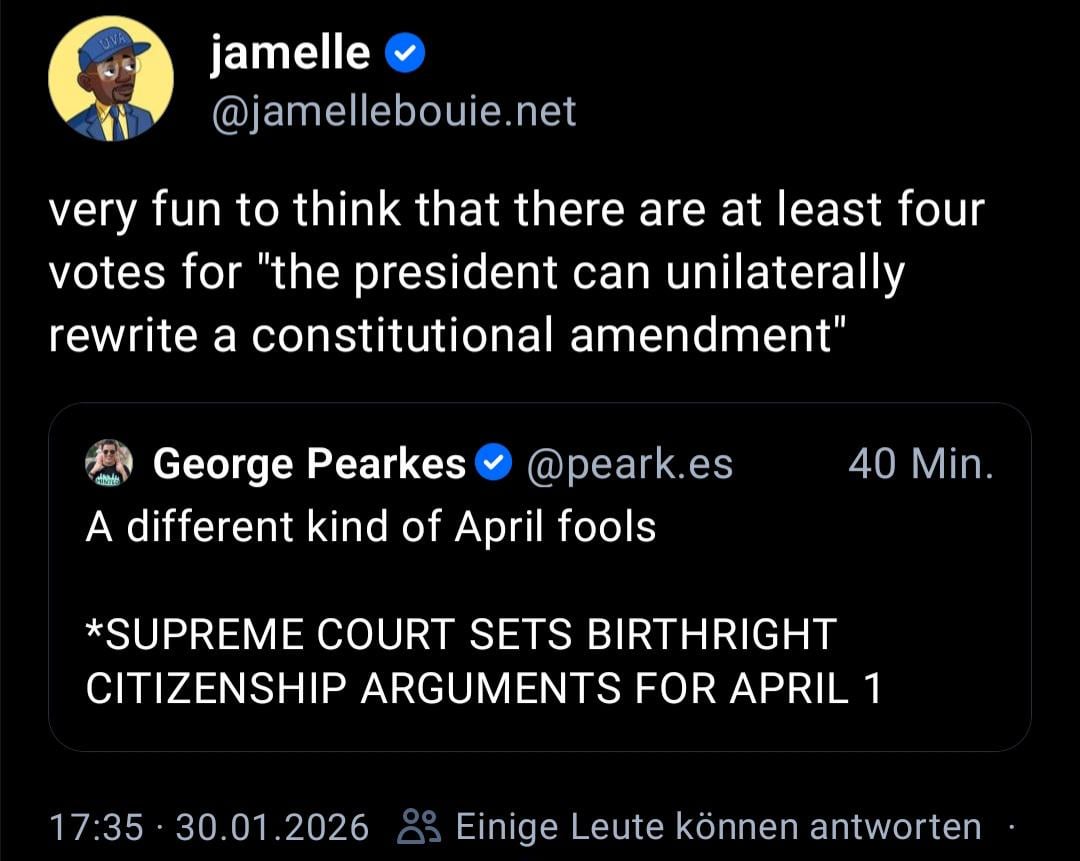This screenshot has height=861, width=1080.
Task: Open the jamelle display name
Action: (289, 54)
